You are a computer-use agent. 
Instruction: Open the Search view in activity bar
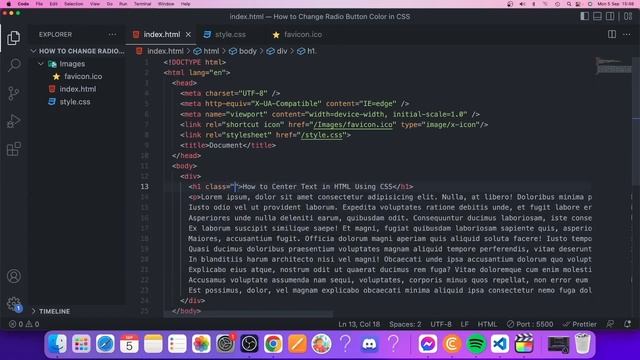pos(14,65)
